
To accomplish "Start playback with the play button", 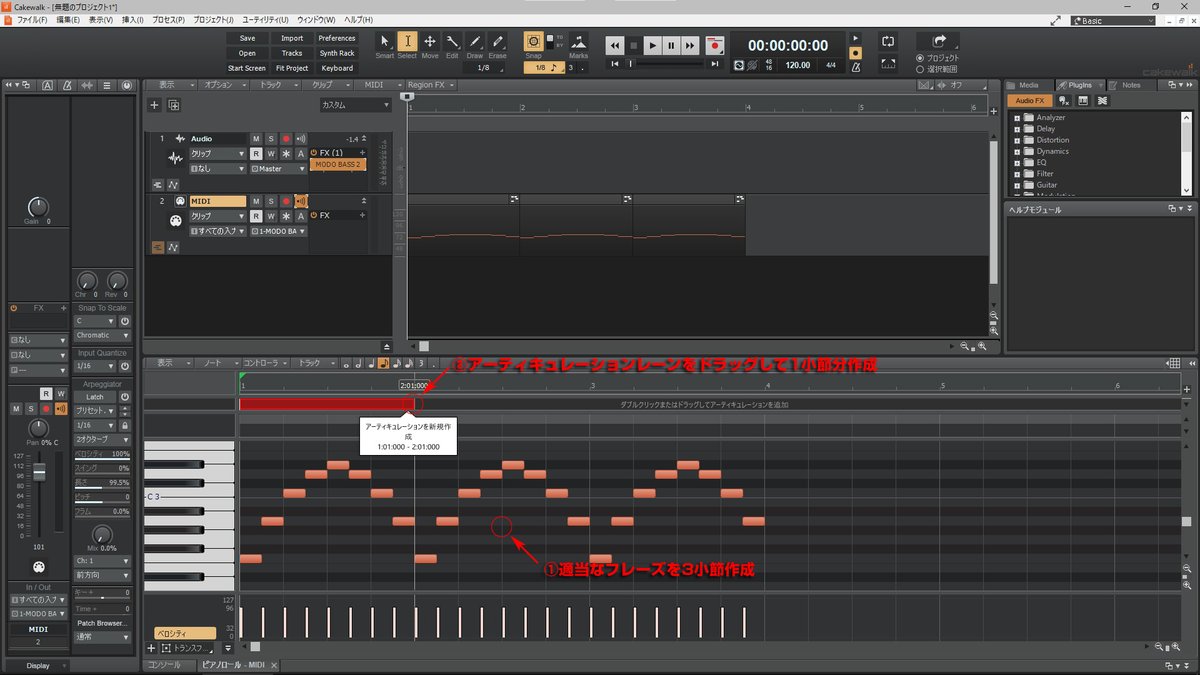I will coord(652,45).
